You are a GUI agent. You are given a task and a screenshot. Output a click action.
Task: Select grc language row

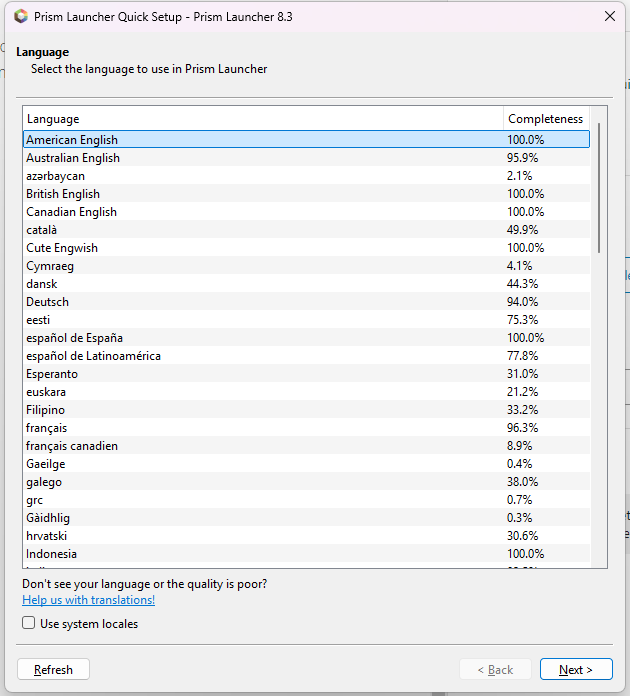[x=306, y=500]
